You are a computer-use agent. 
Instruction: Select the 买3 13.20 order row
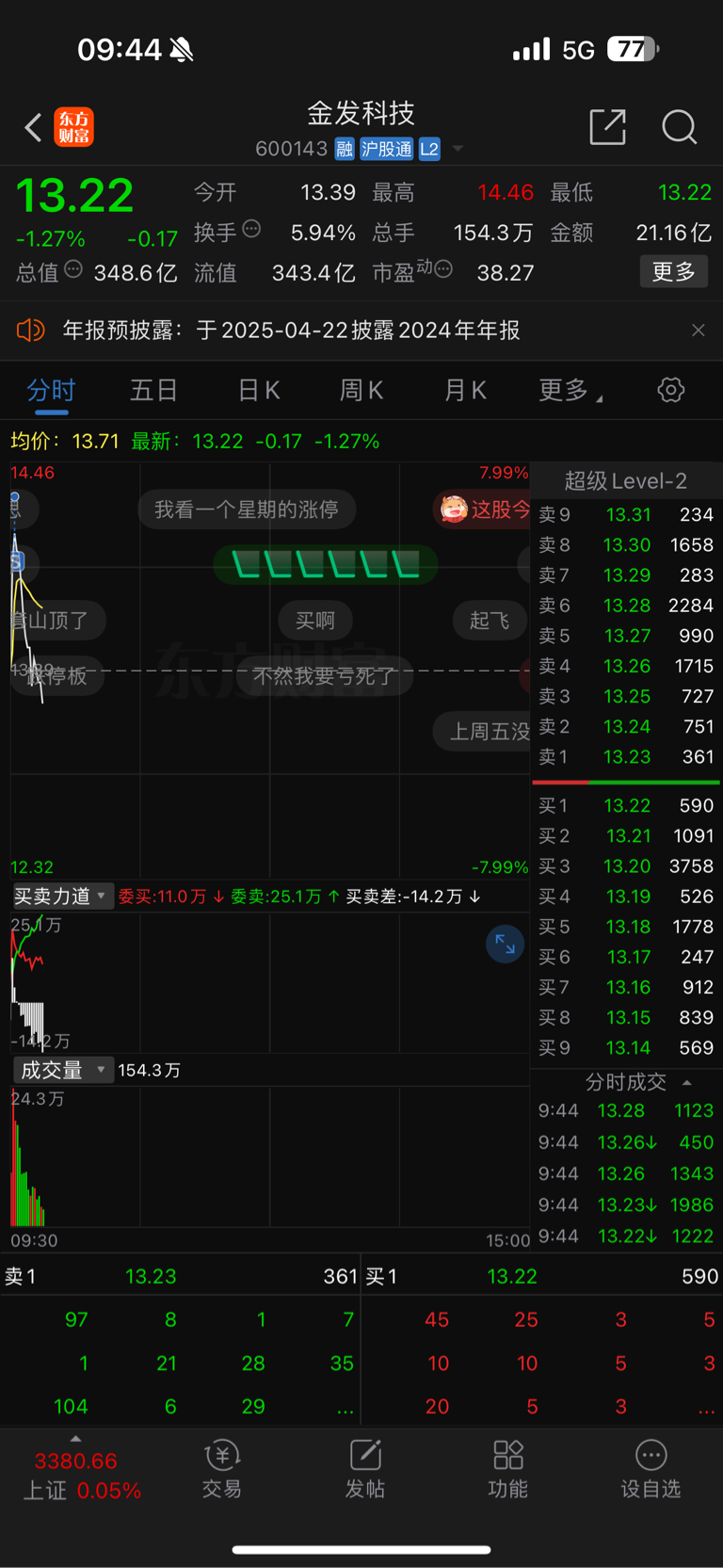(626, 865)
